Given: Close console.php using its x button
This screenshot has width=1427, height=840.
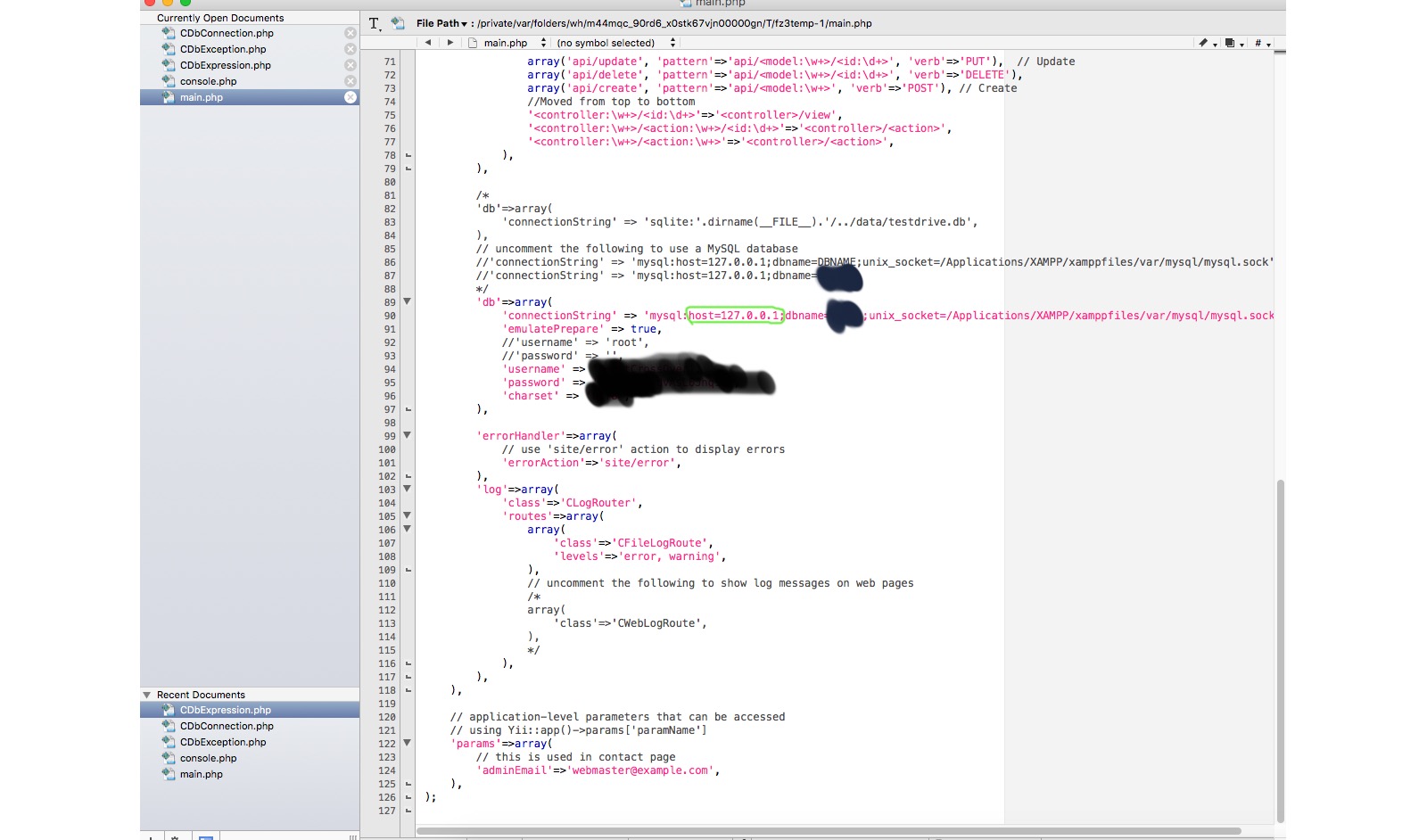Looking at the screenshot, I should tap(350, 81).
